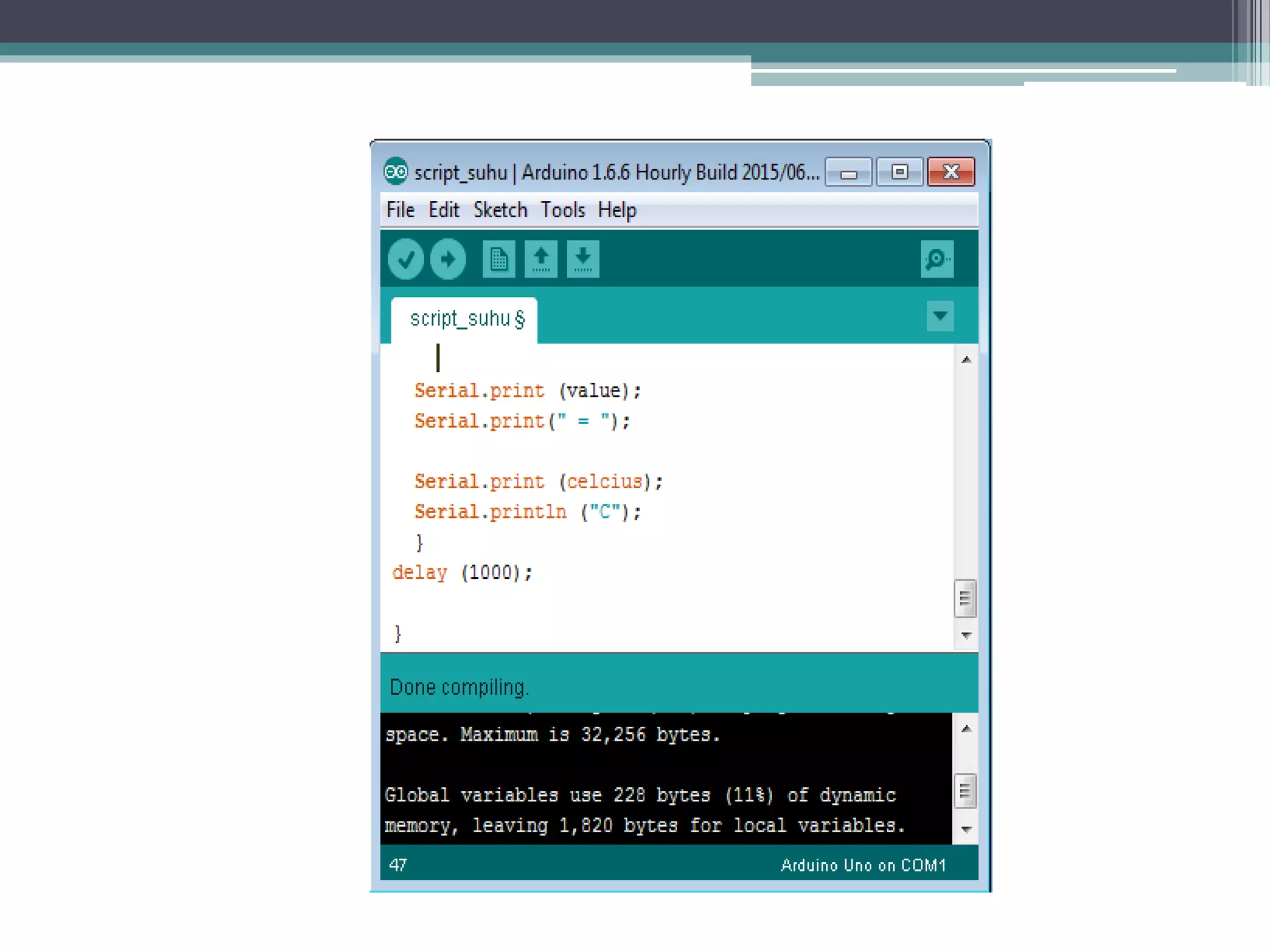This screenshot has height=952, width=1270.
Task: Open the Help menu
Action: click(x=616, y=210)
